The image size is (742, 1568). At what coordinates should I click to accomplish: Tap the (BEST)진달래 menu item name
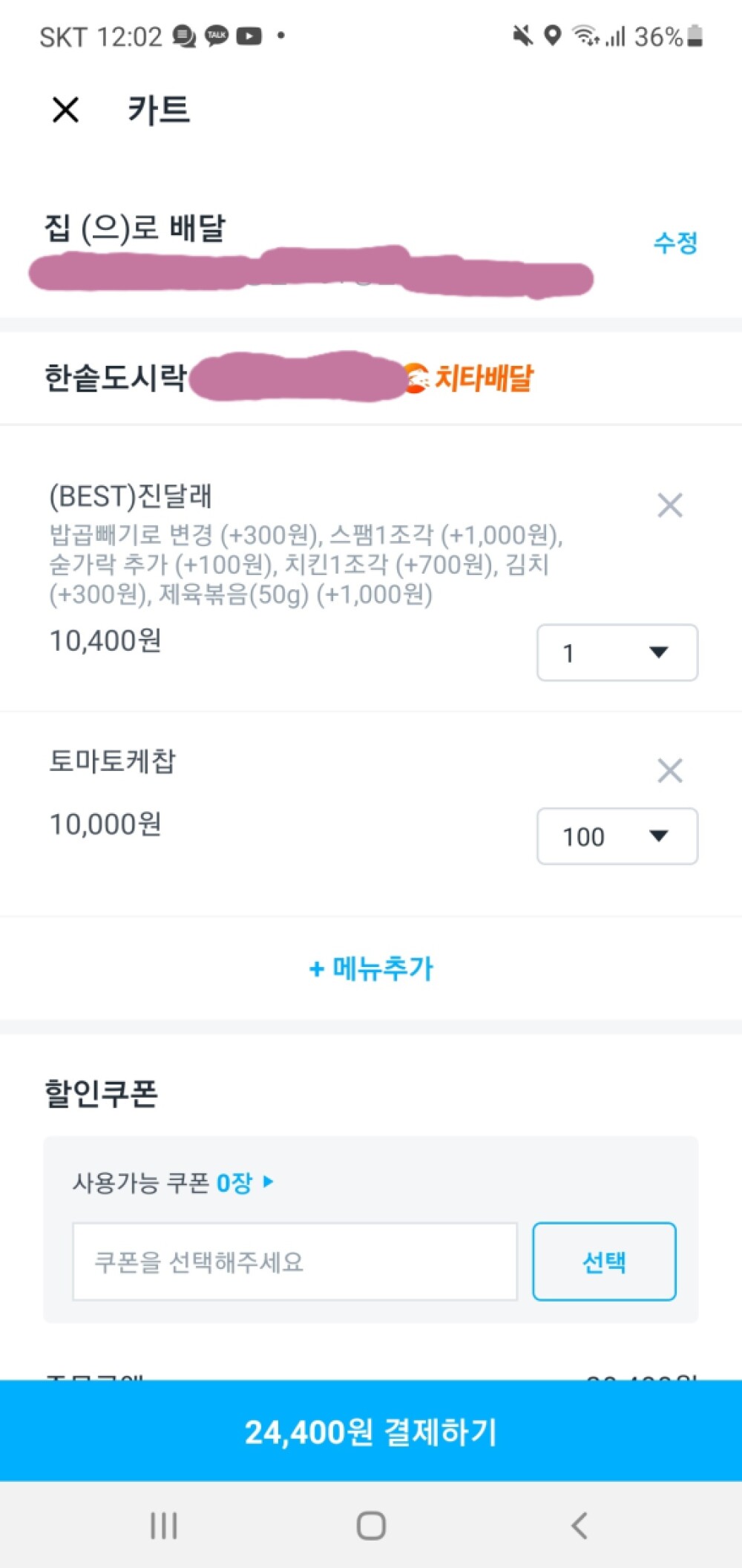point(131,496)
